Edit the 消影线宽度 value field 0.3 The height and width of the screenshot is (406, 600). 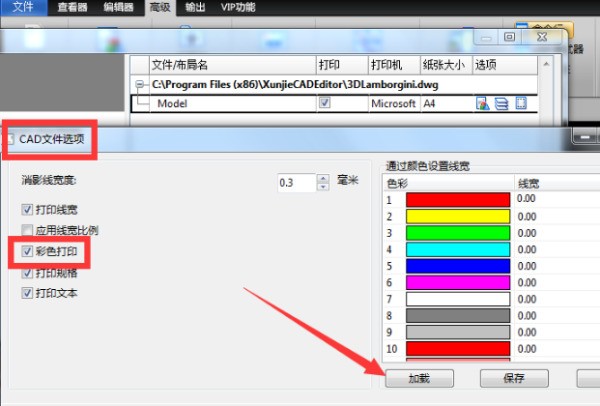point(297,183)
